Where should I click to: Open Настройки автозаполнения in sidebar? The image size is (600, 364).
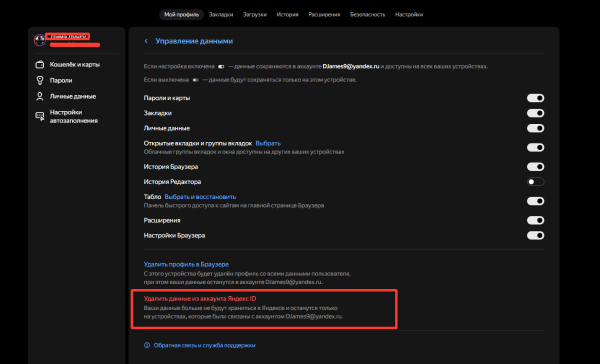(x=73, y=116)
